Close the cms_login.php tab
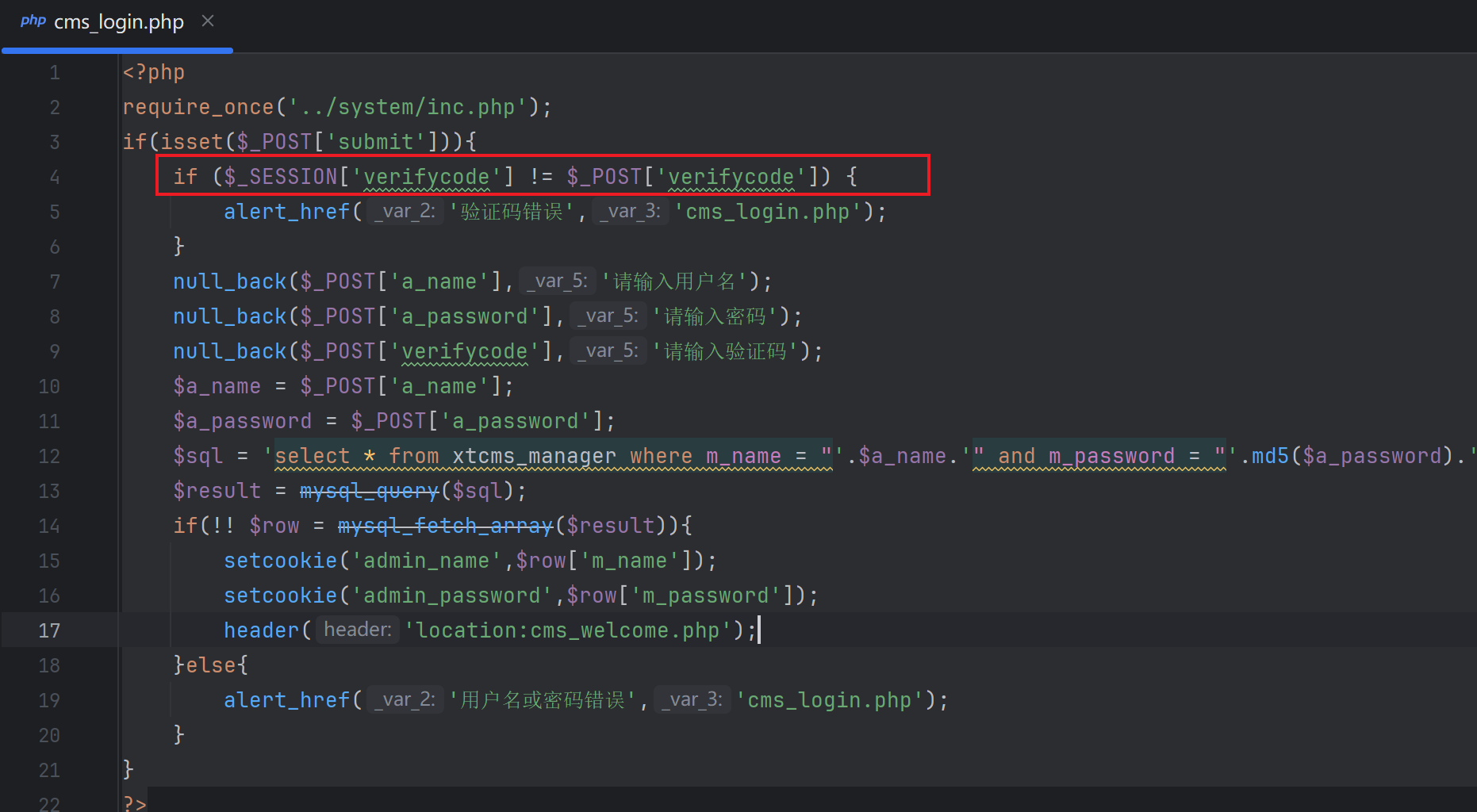Image resolution: width=1477 pixels, height=812 pixels. 208,21
